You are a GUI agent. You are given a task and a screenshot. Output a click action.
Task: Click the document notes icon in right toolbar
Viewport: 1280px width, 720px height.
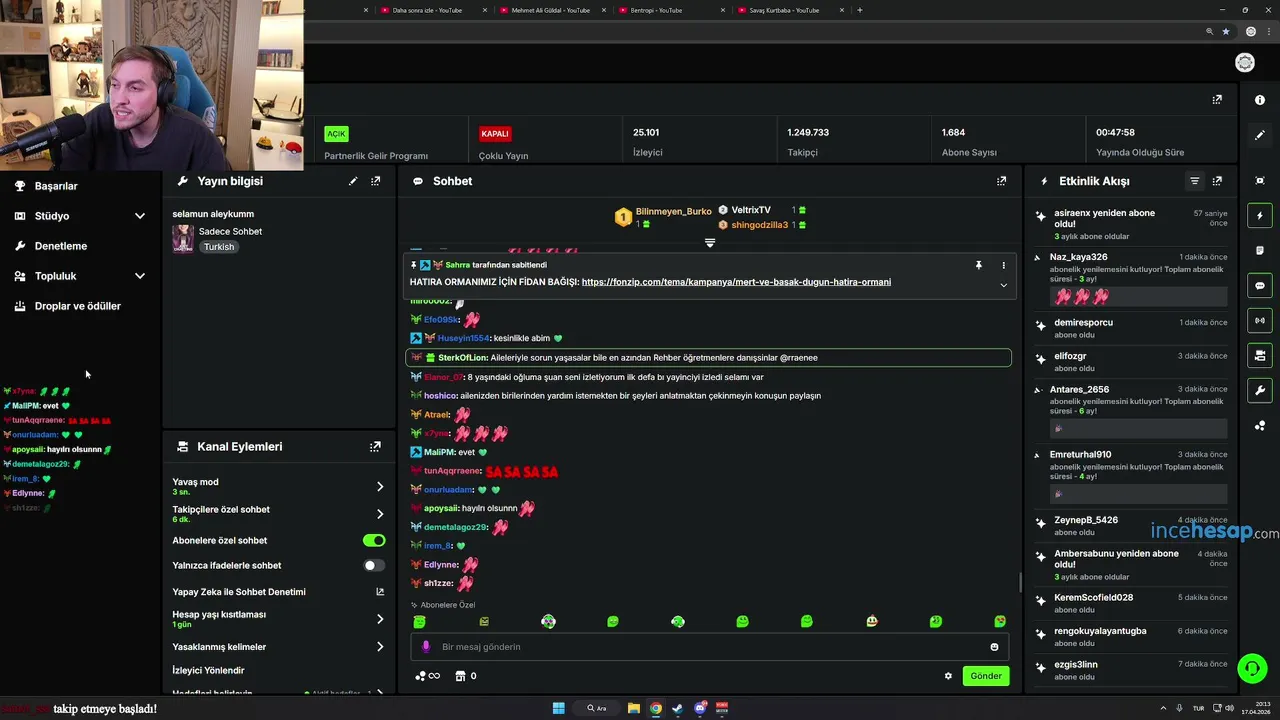1260,250
